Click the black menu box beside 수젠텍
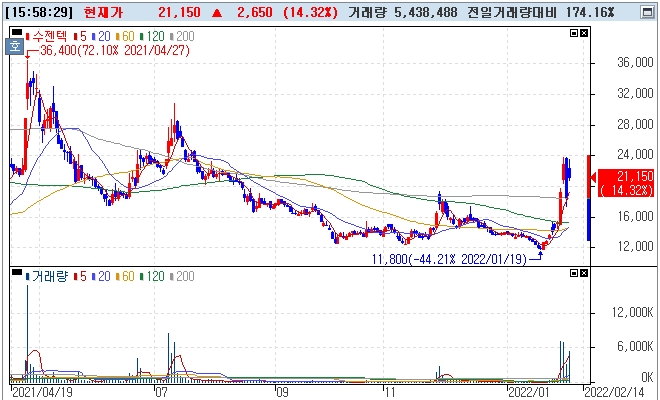Screen dimensions: 660x400 17,32
